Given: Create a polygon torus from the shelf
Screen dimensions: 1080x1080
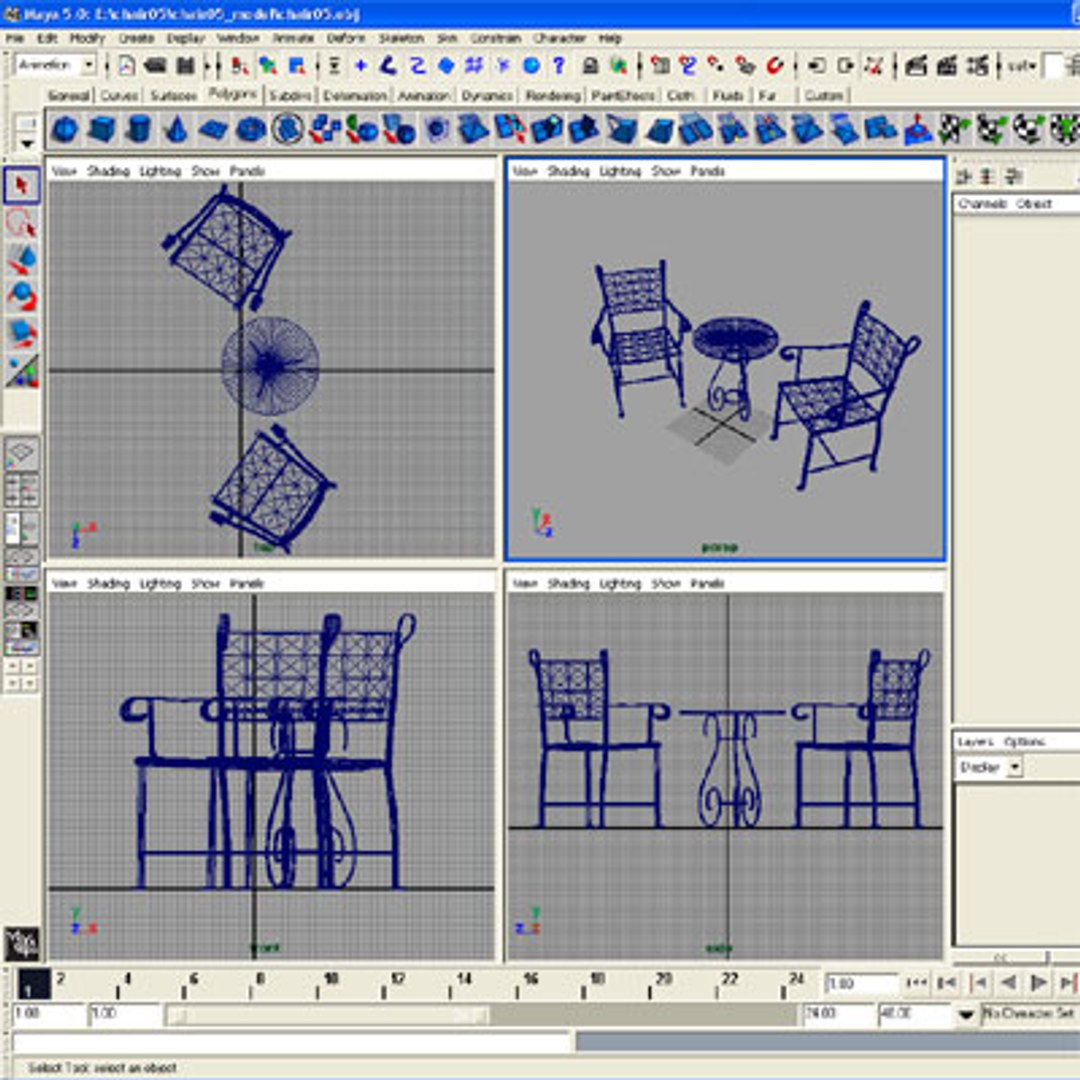Looking at the screenshot, I should pos(251,129).
